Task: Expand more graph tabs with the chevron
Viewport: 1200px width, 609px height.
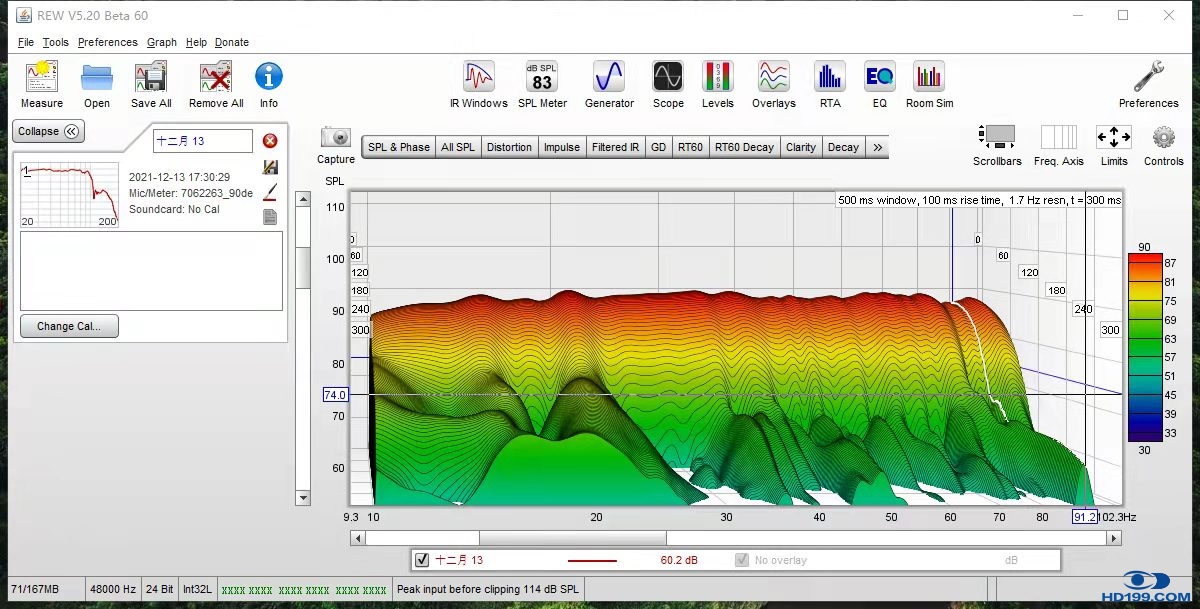Action: tap(877, 147)
